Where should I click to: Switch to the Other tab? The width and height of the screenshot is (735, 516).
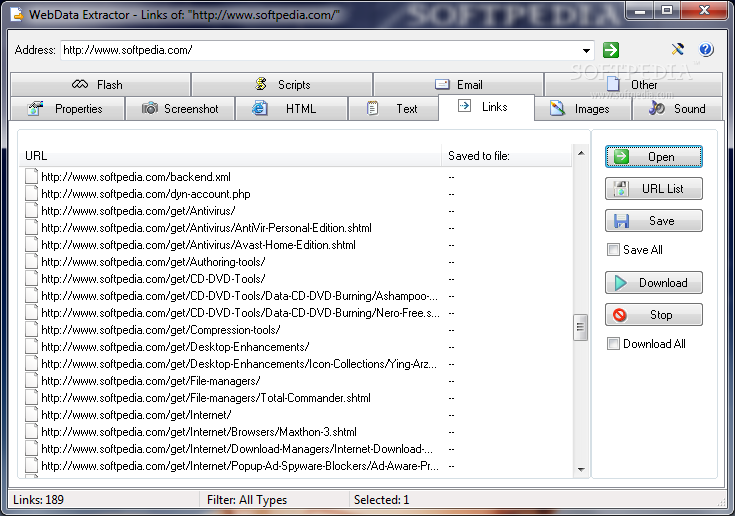633,84
